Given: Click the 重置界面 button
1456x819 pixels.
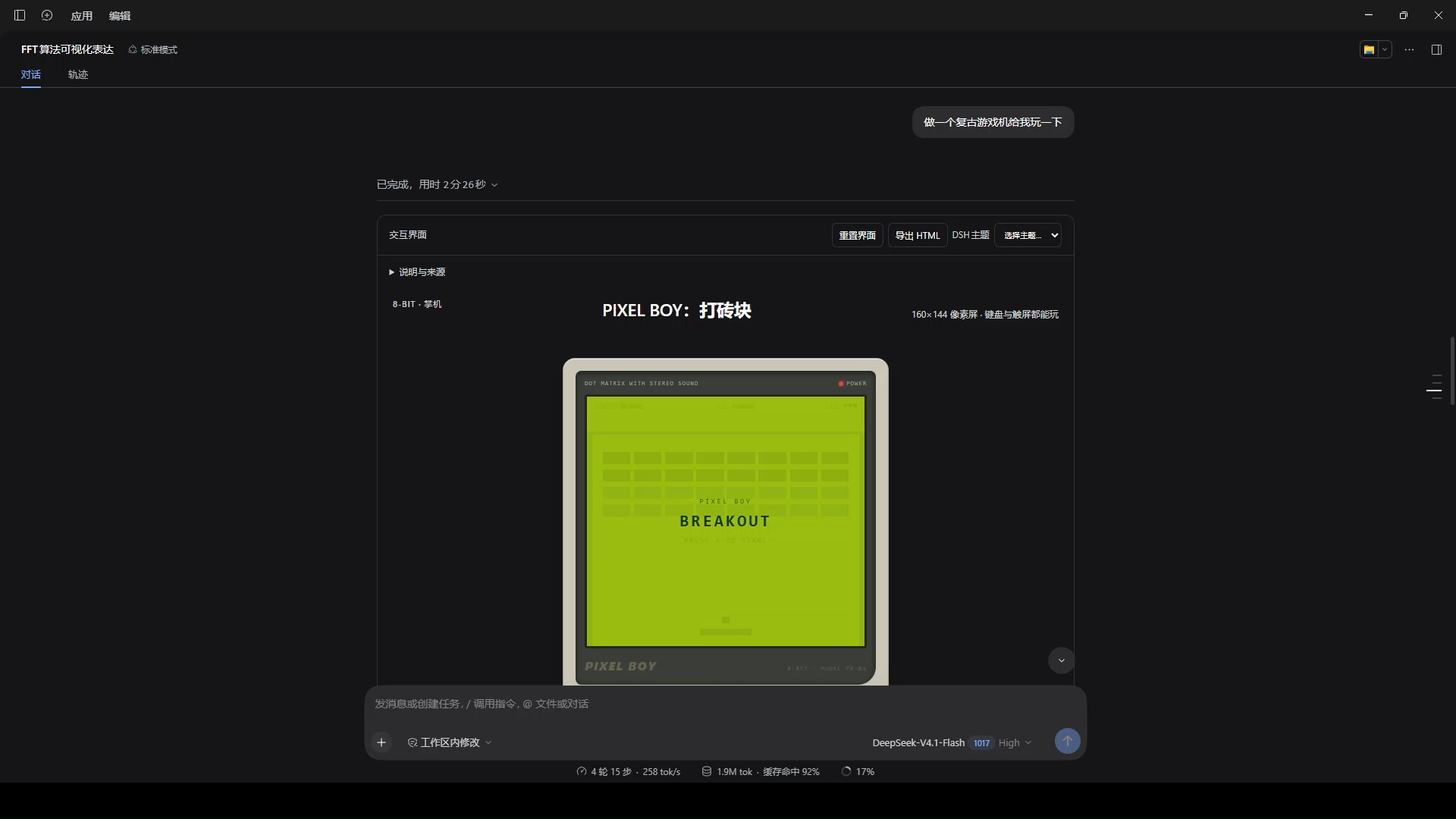Looking at the screenshot, I should click(857, 235).
